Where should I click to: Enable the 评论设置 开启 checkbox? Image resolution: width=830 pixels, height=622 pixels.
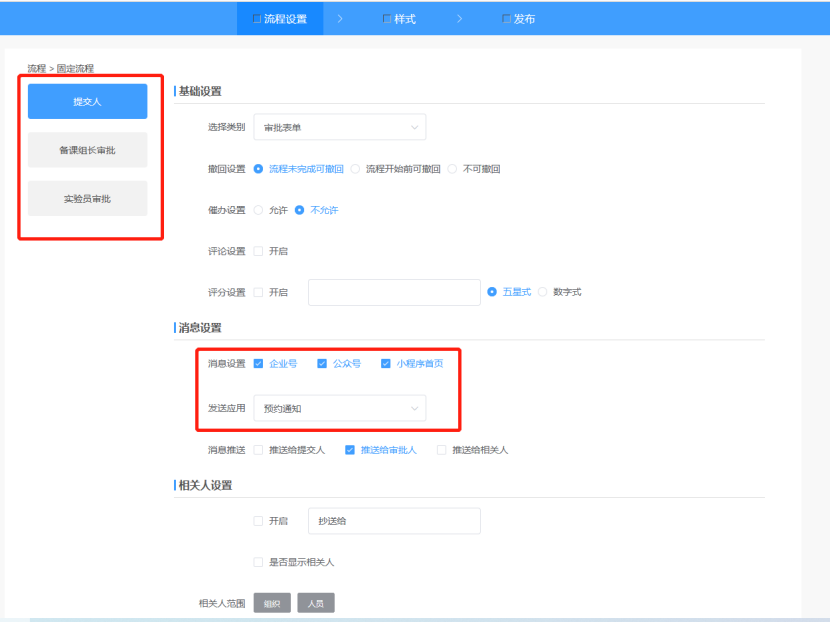[x=258, y=251]
